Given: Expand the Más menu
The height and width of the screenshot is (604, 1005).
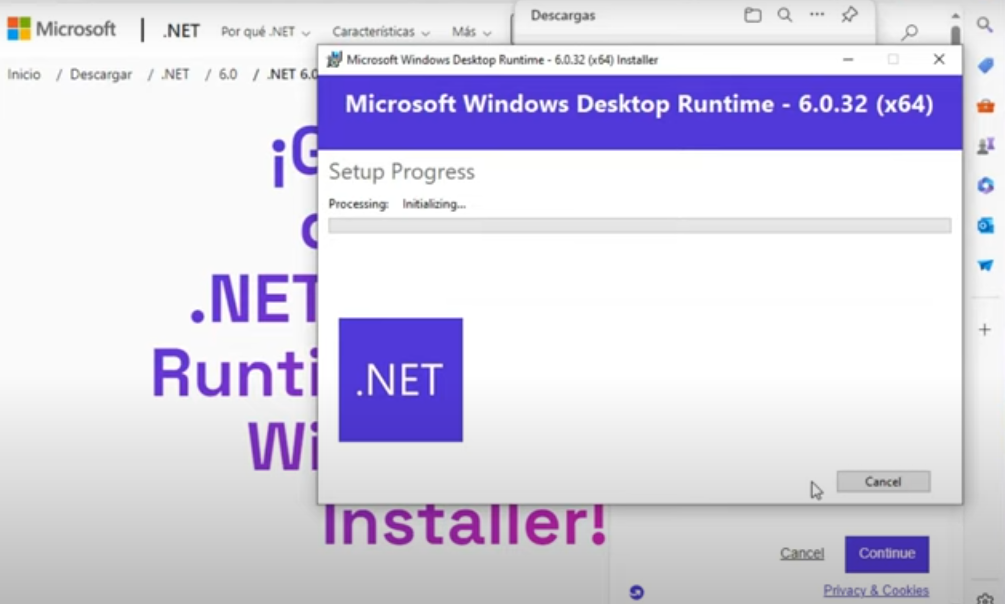Looking at the screenshot, I should pyautogui.click(x=471, y=31).
